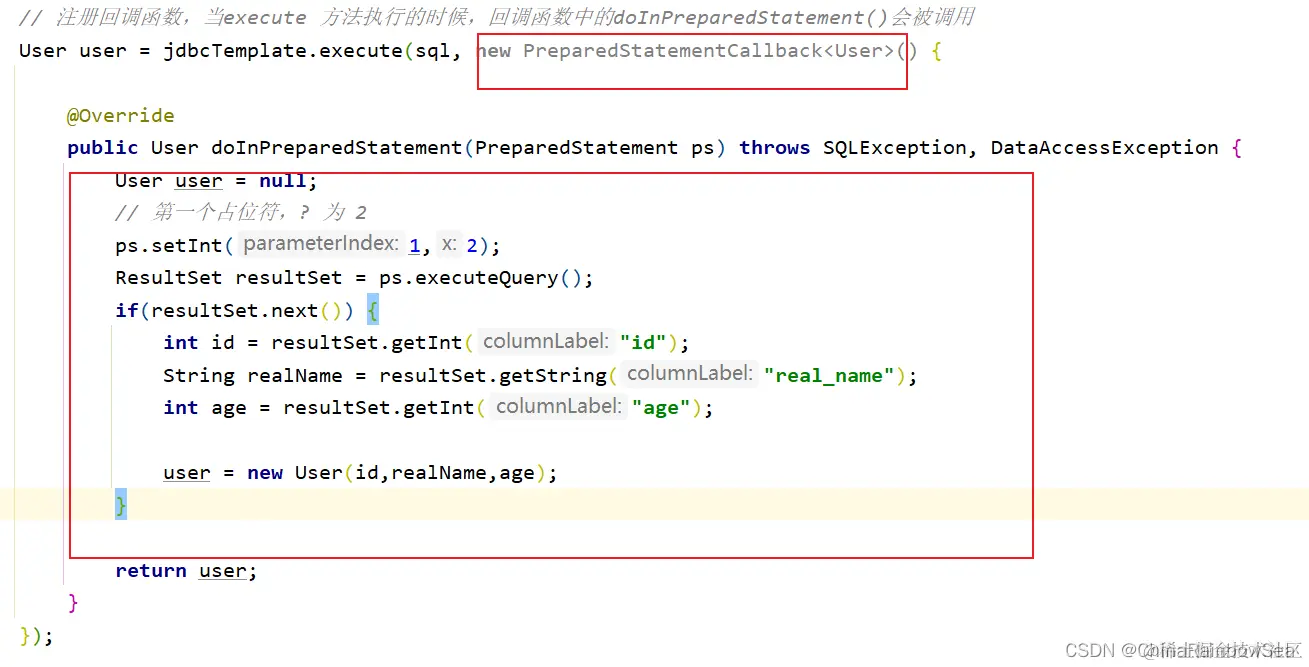Click the doInPreparedStatement method name

(336, 148)
